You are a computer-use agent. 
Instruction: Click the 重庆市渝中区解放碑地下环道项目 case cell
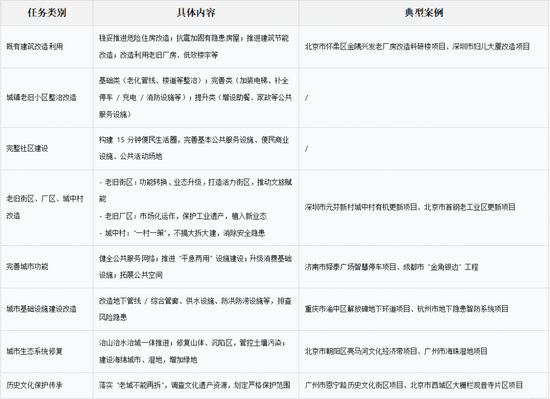(424, 309)
